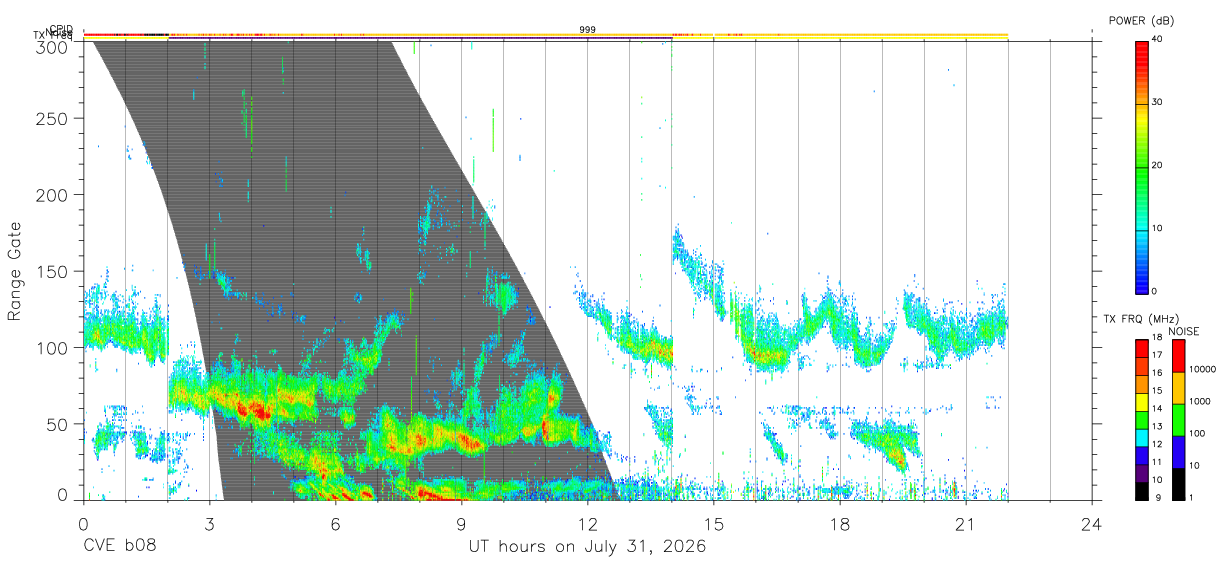Click the 1000 label on noise scale
Screen dimensions: 1228x567
(x=1200, y=401)
